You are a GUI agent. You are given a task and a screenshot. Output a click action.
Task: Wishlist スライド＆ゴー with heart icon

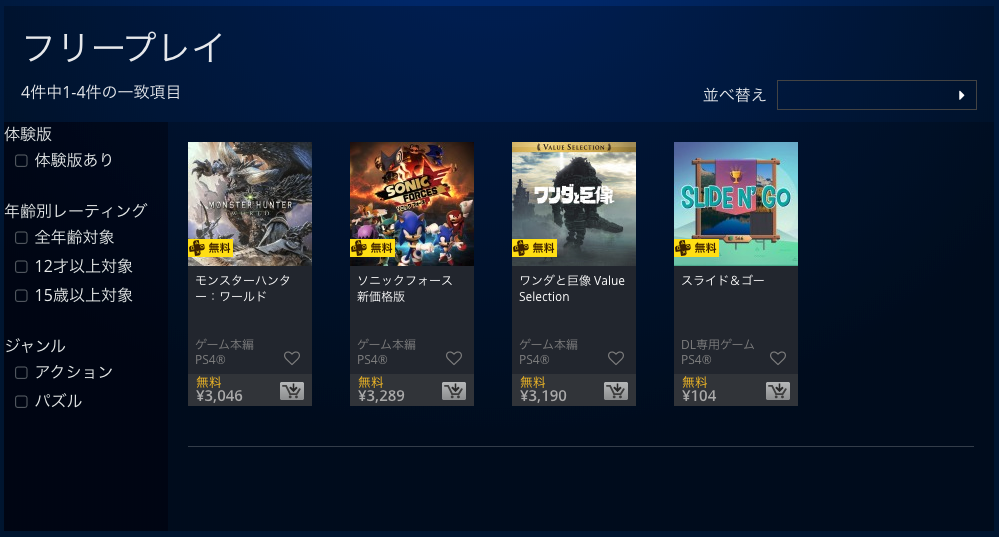(x=777, y=358)
